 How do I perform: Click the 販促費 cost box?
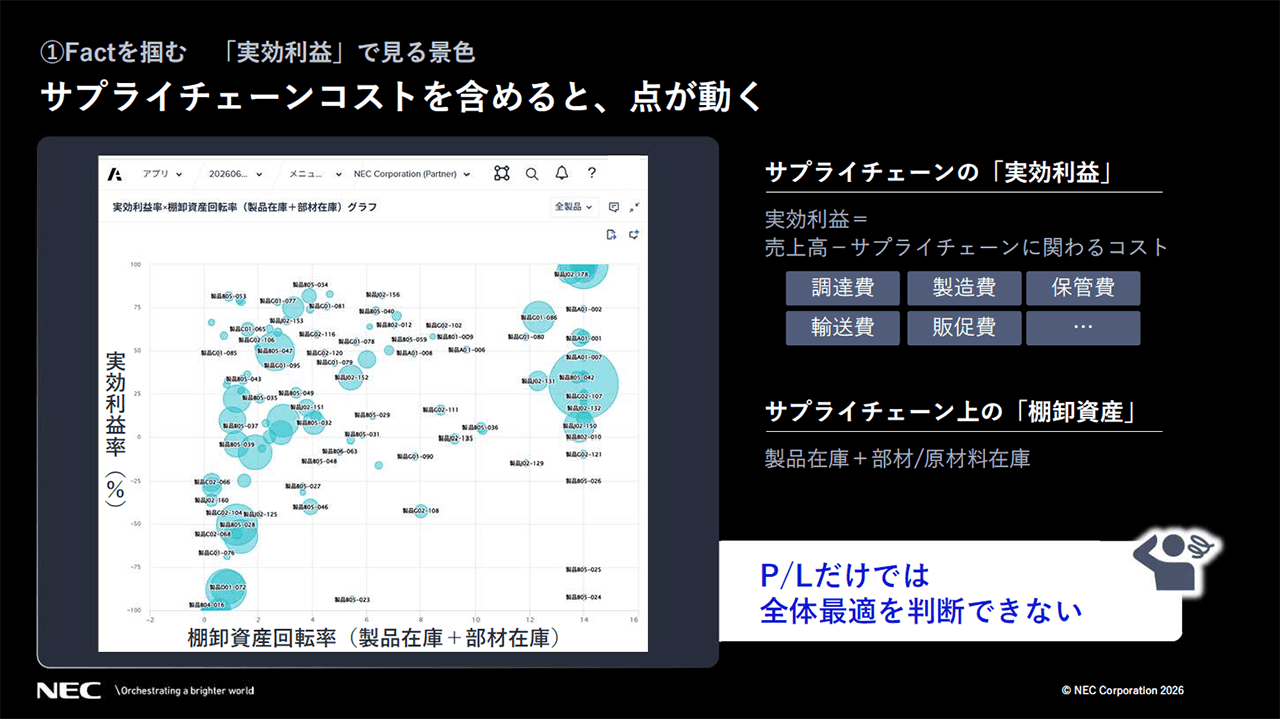964,328
